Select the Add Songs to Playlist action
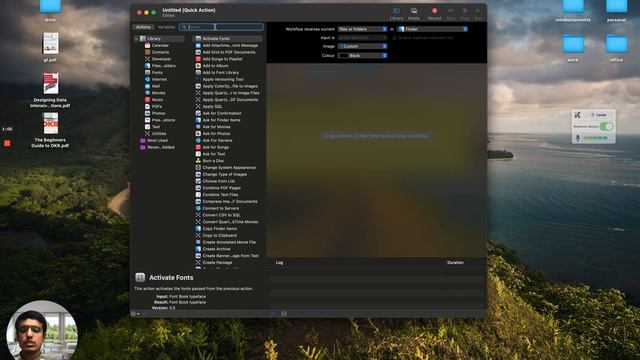This screenshot has height=360, width=640. 219,59
